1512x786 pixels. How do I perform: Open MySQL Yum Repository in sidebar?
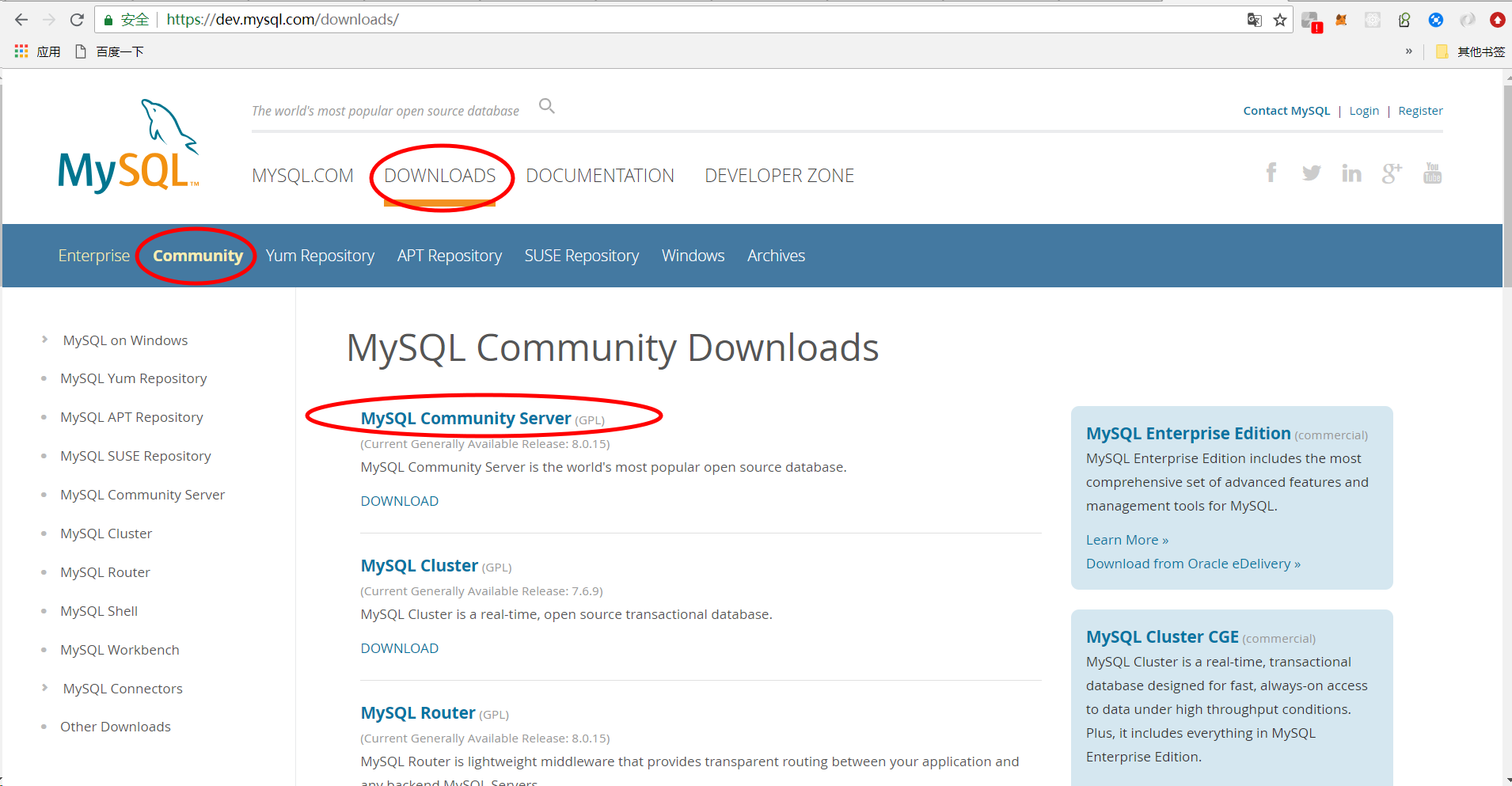tap(133, 378)
